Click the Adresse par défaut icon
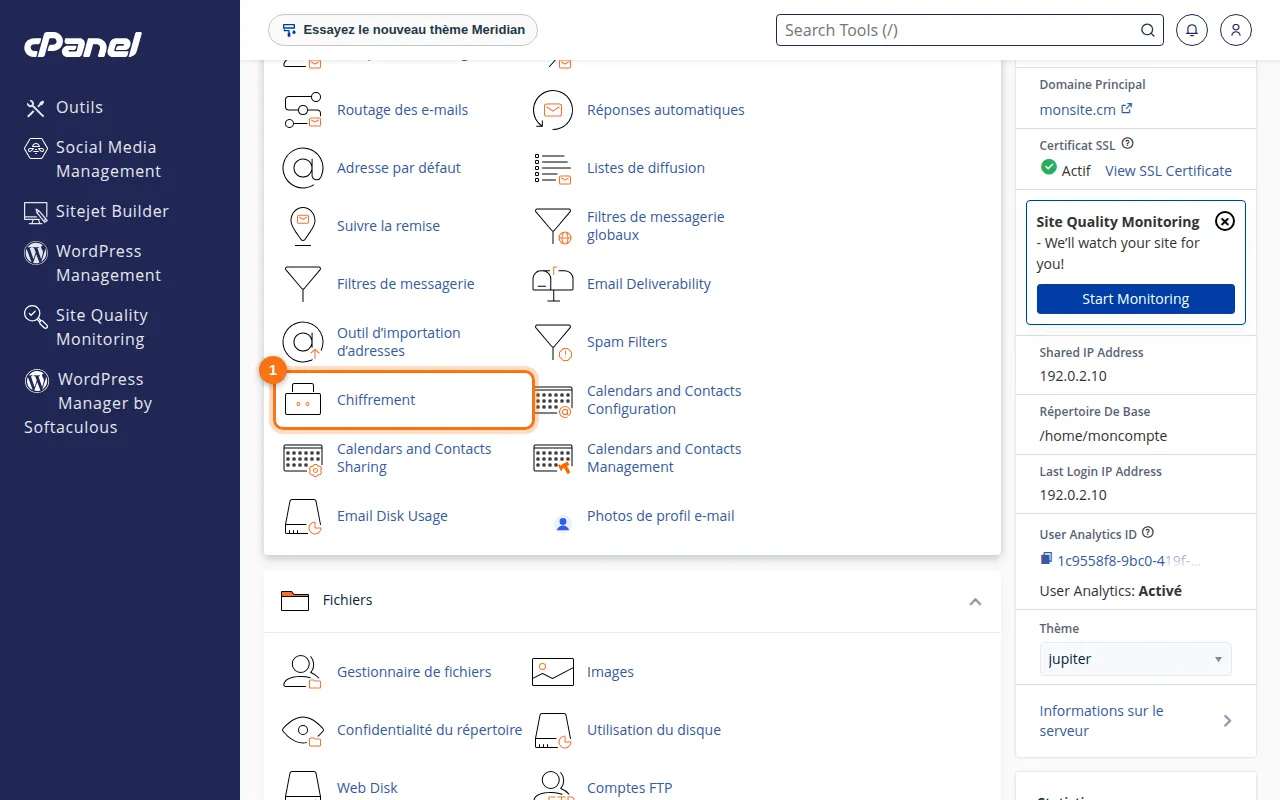The image size is (1280, 800). click(303, 168)
